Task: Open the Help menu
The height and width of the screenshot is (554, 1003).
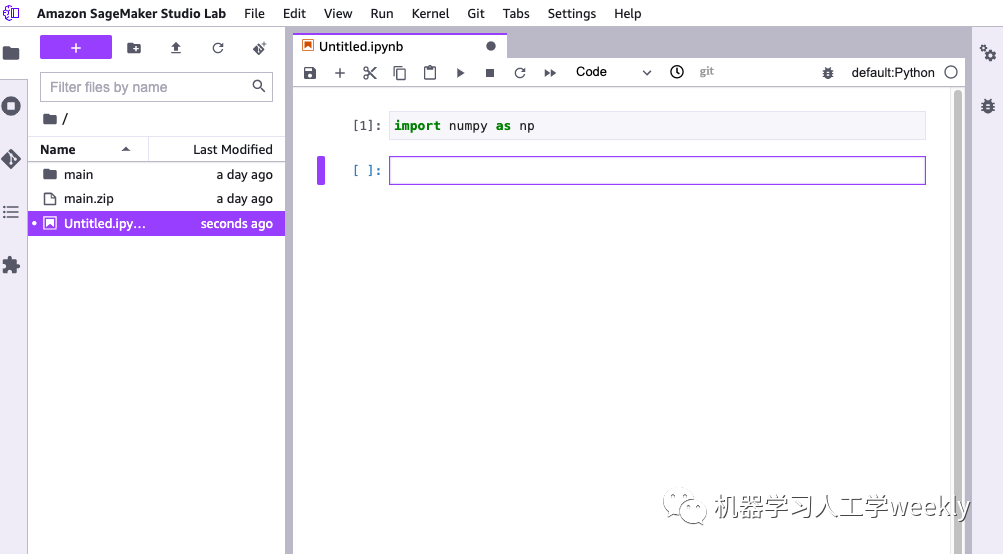Action: pos(628,13)
